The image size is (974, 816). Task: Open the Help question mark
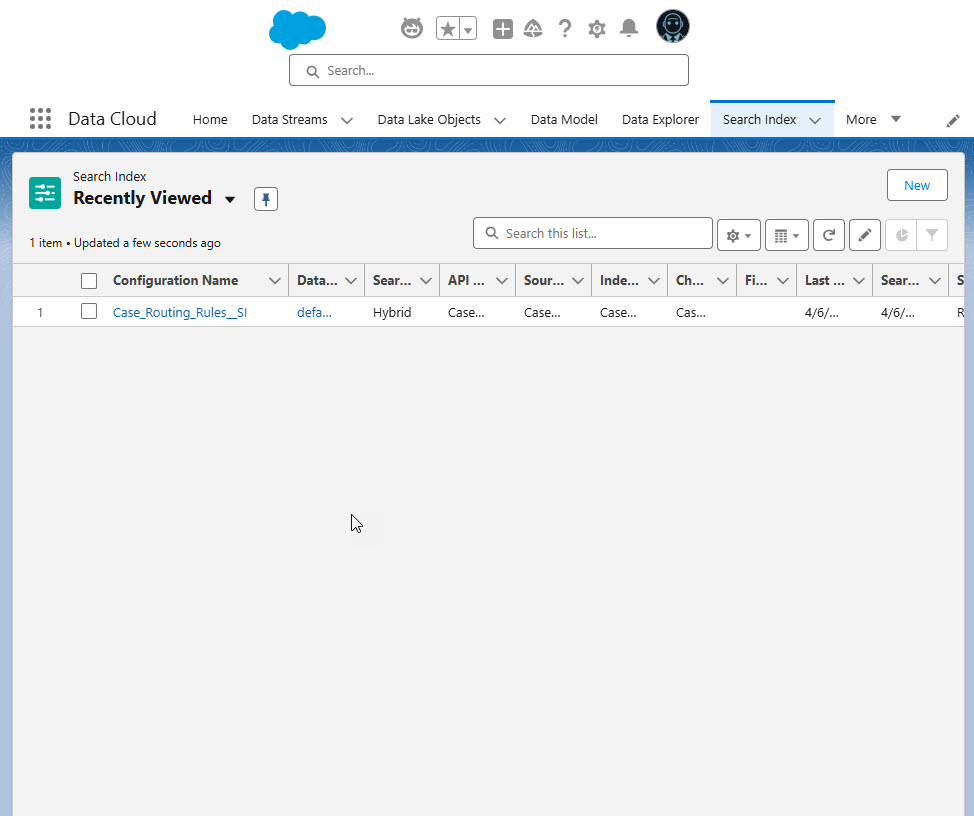pos(565,29)
